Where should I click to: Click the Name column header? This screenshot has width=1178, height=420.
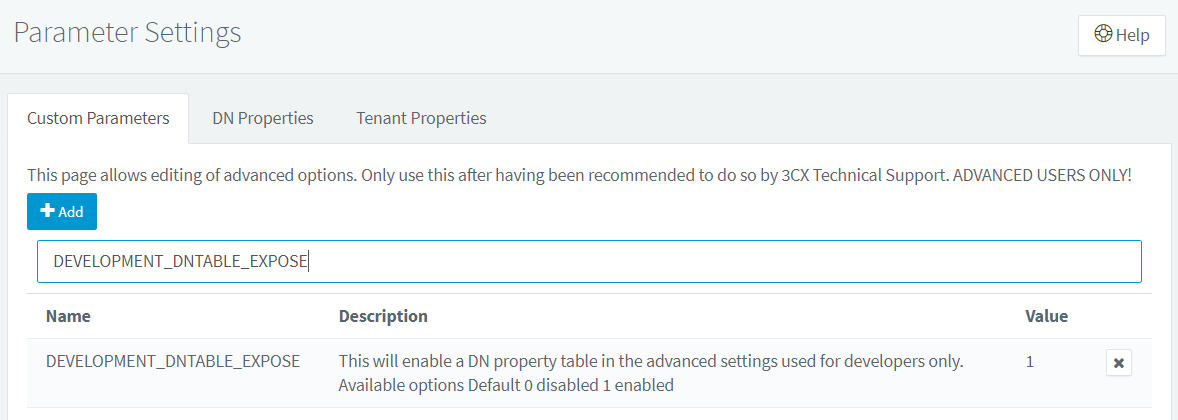(68, 316)
